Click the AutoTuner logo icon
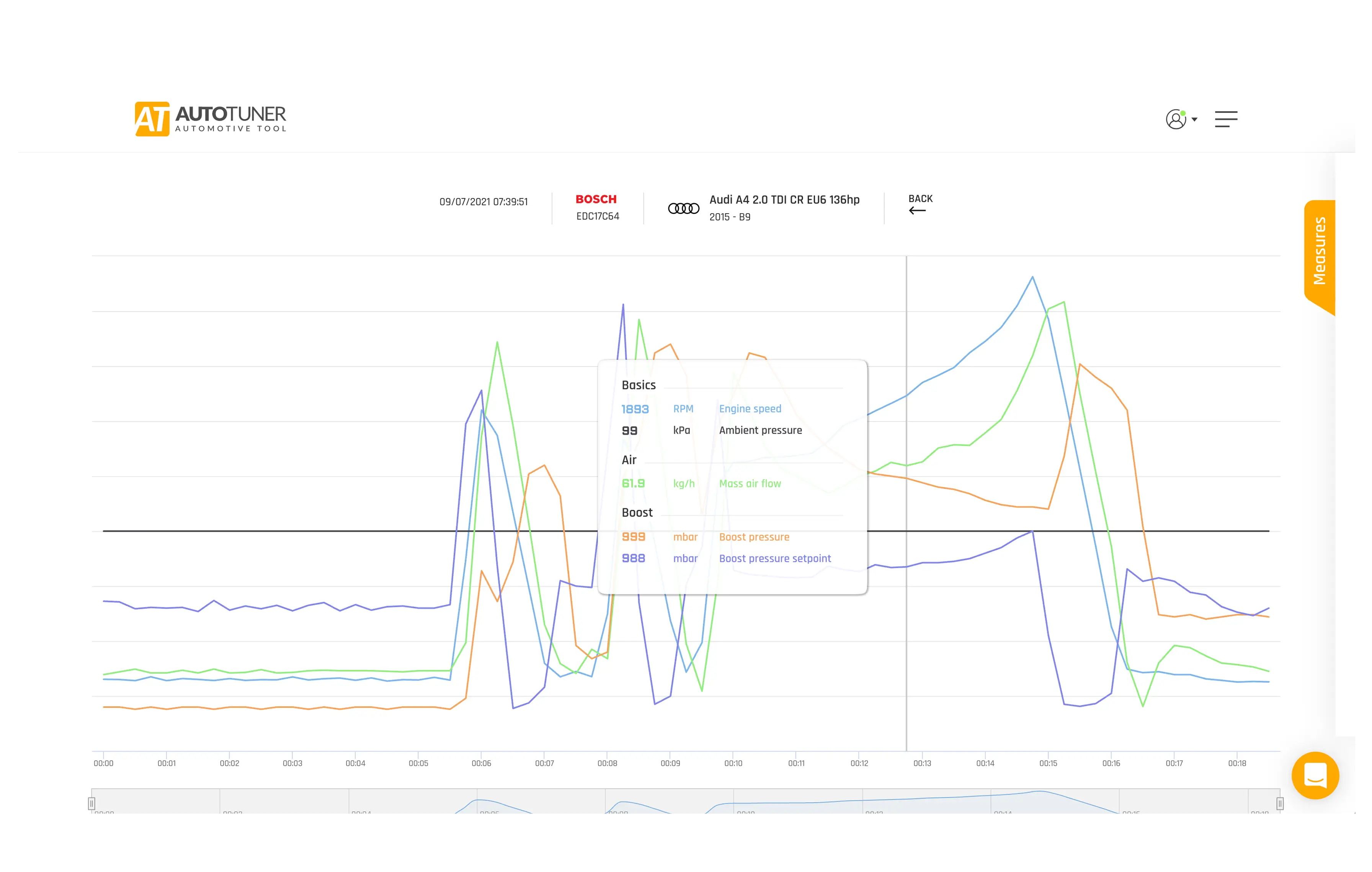 (152, 119)
